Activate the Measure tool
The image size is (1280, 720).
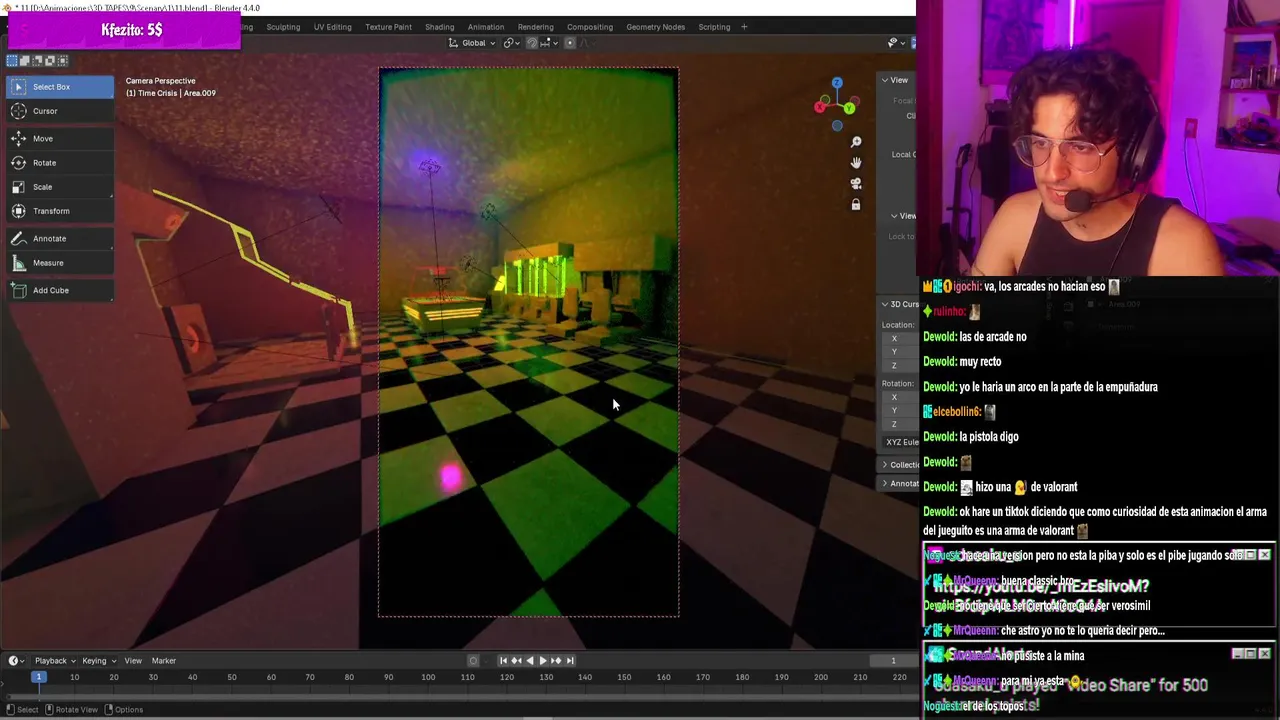59,263
